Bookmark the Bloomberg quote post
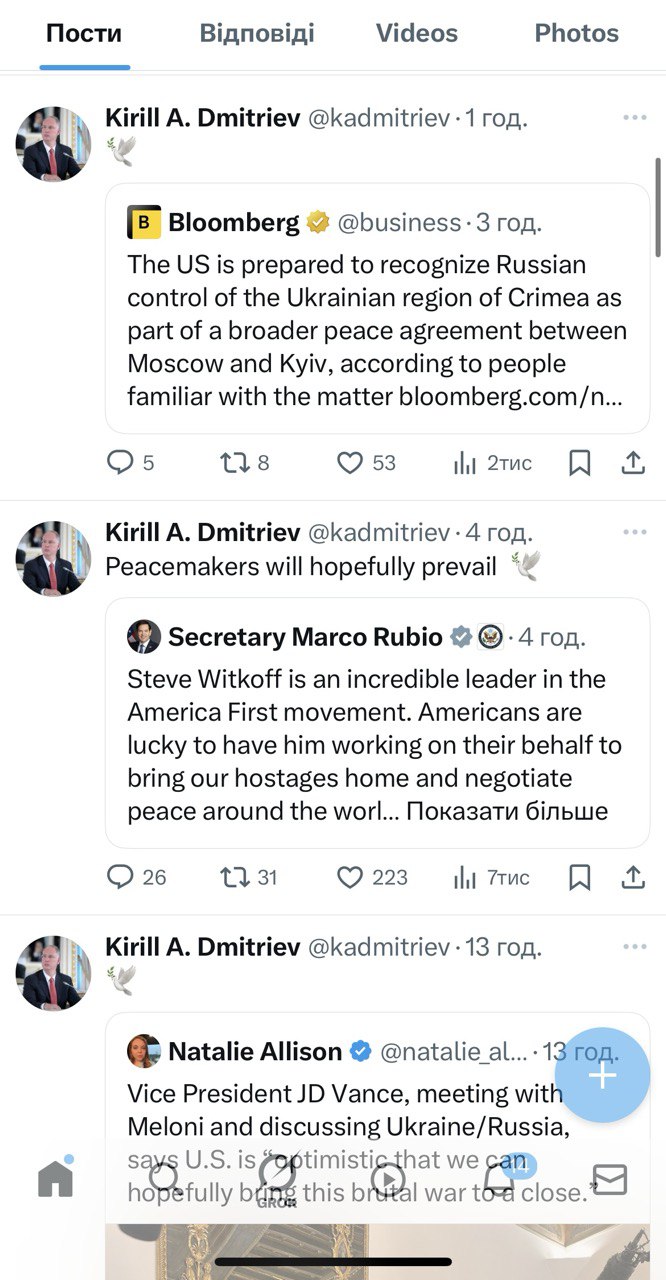The image size is (666, 1280). pyautogui.click(x=579, y=463)
